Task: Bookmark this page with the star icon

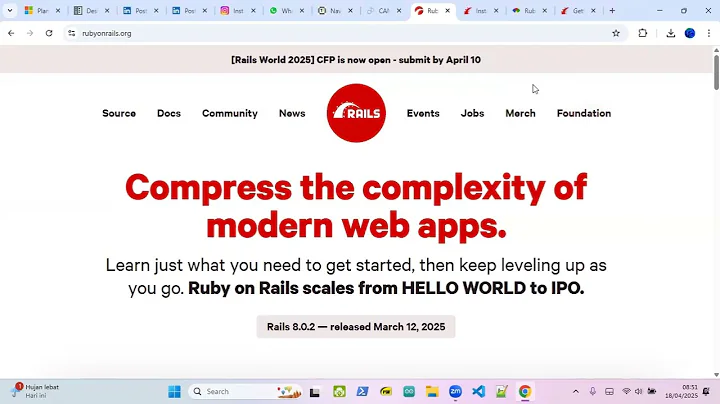Action: pyautogui.click(x=616, y=33)
